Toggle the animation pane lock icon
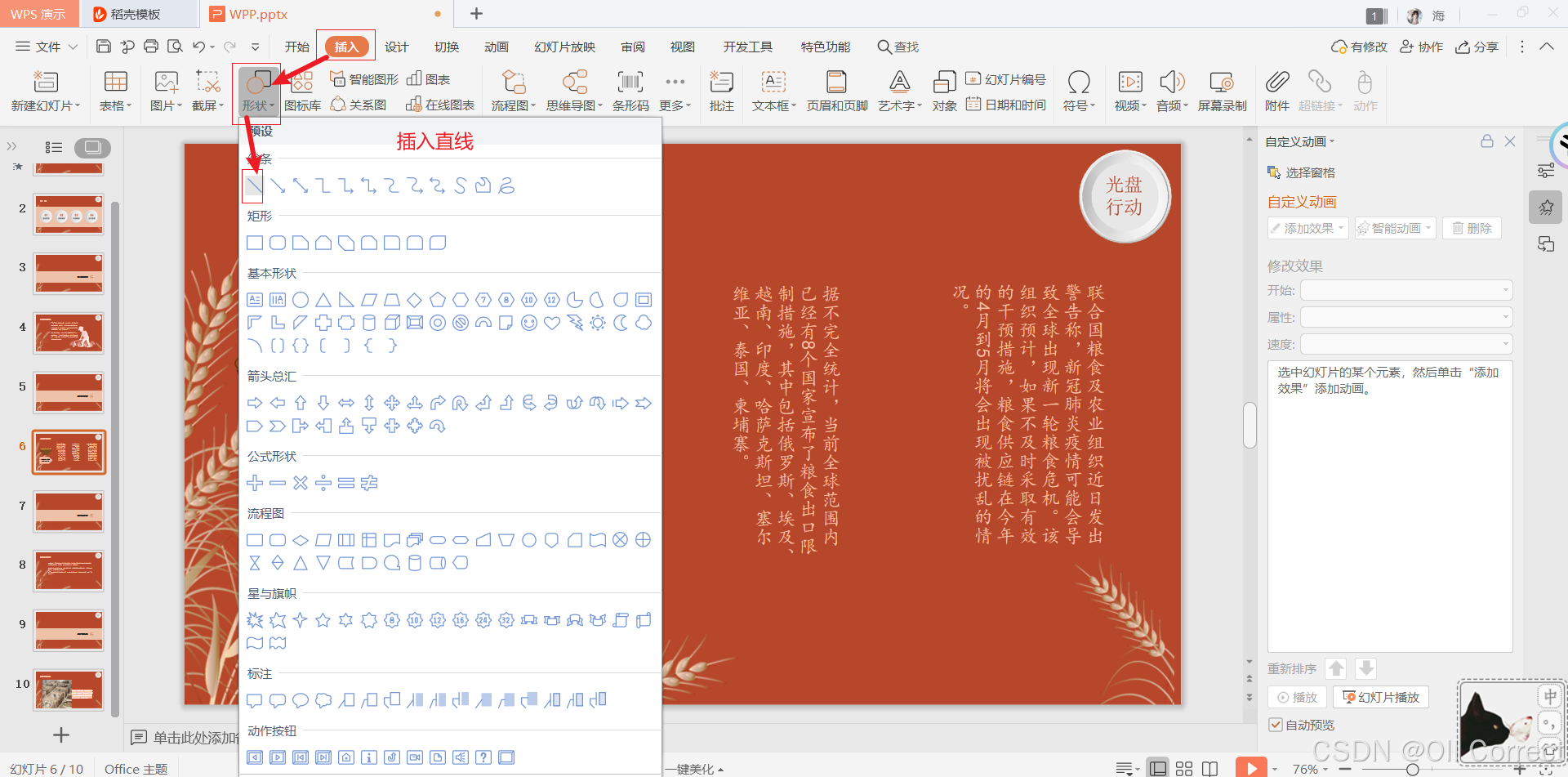The height and width of the screenshot is (777, 1568). tap(1487, 141)
